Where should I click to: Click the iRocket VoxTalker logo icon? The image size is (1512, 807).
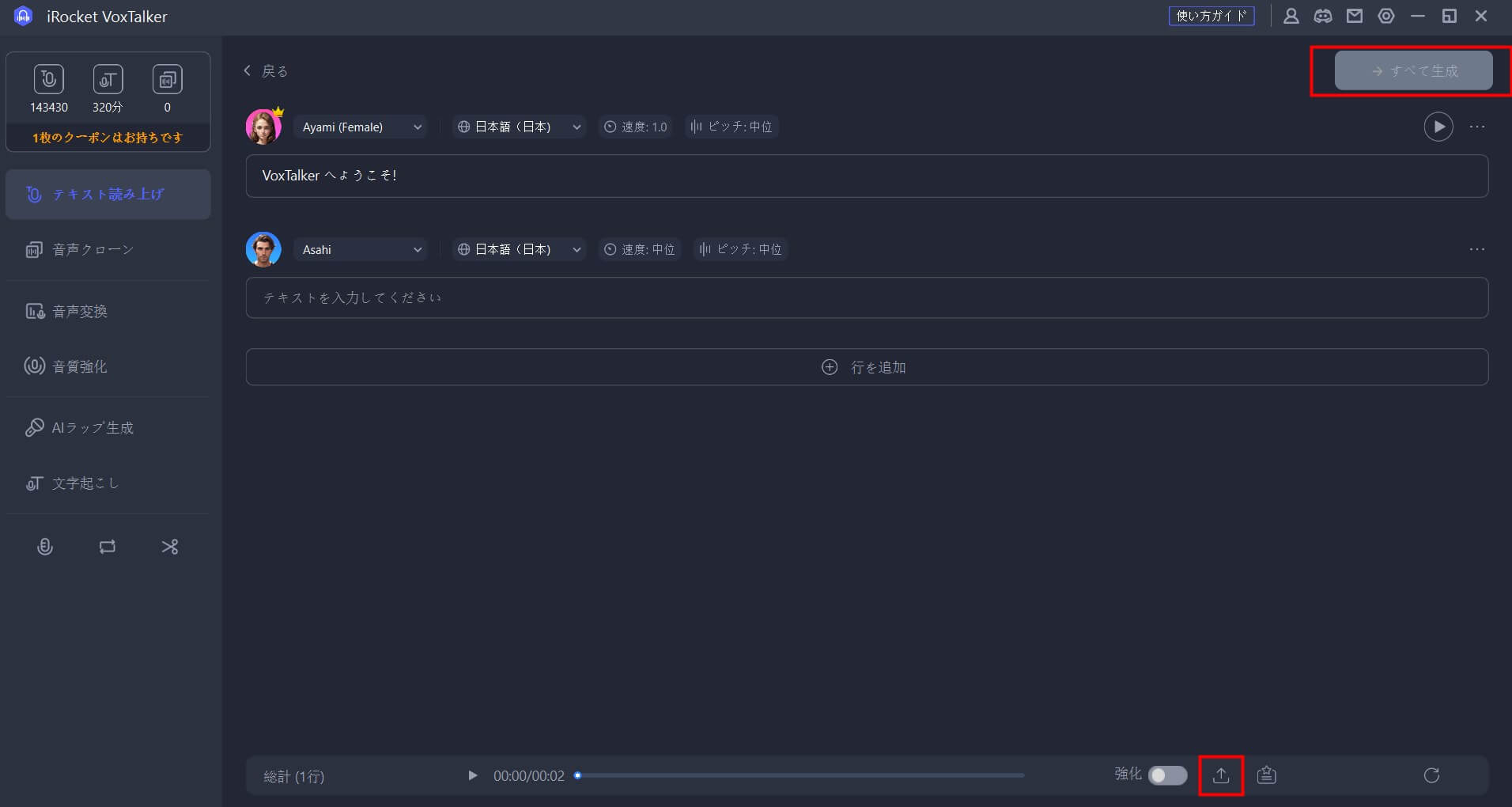[x=24, y=16]
